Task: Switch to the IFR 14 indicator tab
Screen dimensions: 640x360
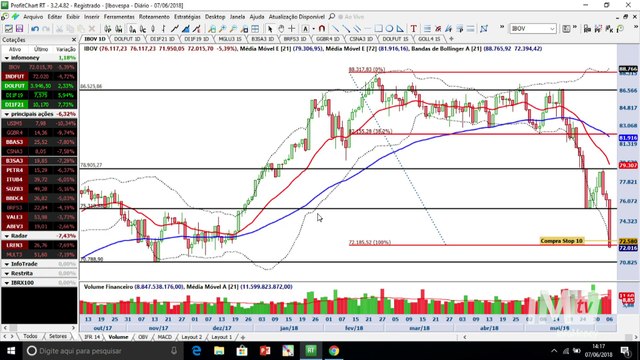Action: tap(92, 337)
